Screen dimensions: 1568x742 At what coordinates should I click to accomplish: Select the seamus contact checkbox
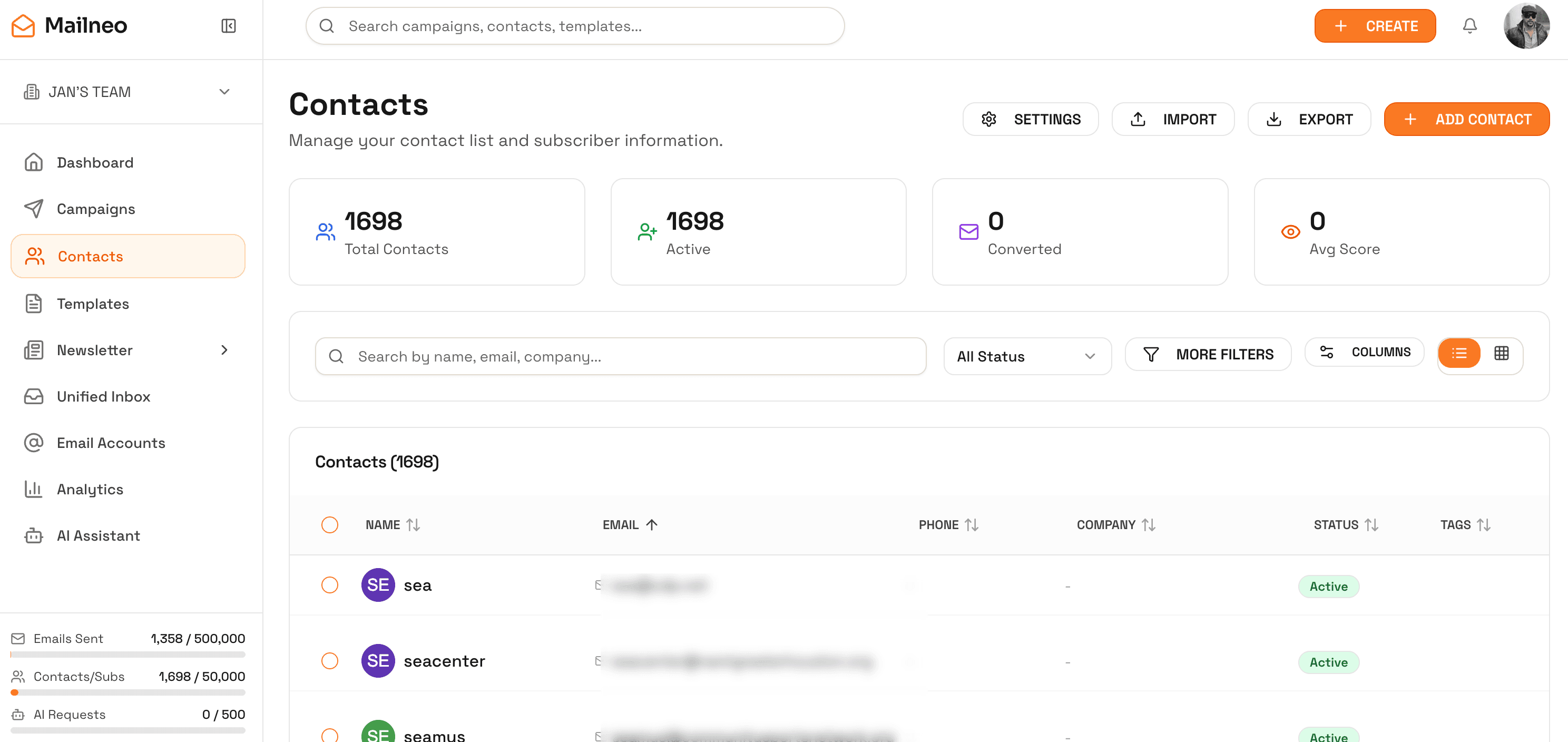tap(329, 735)
